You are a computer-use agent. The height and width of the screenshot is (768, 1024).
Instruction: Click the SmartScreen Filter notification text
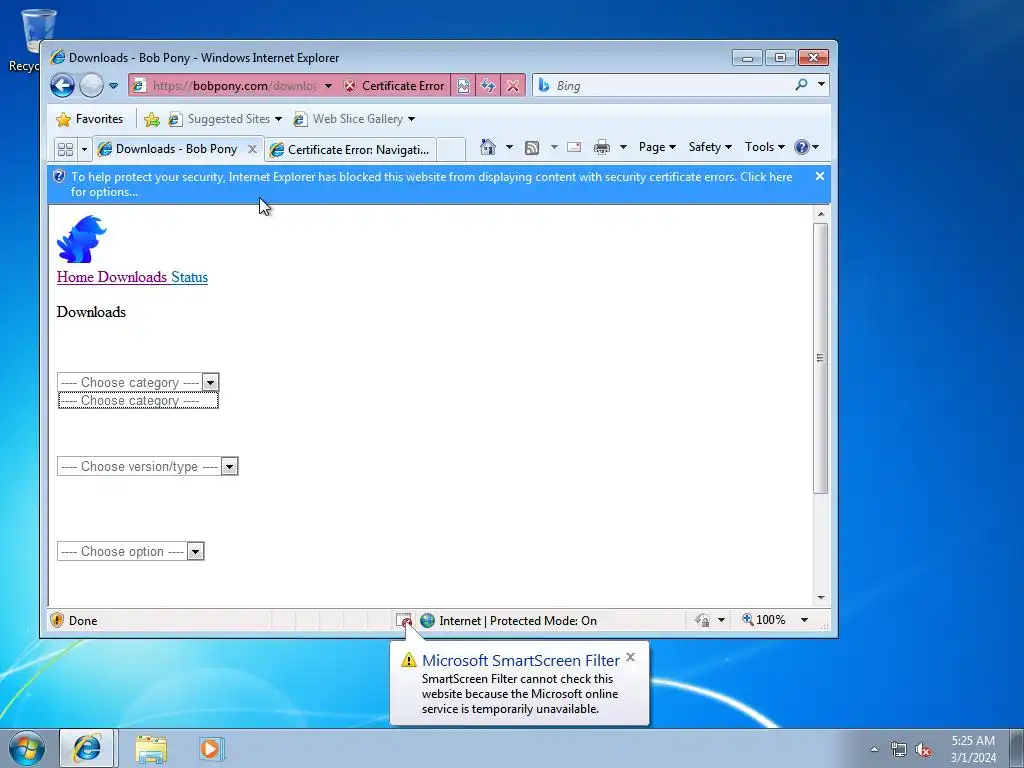pyautogui.click(x=520, y=694)
